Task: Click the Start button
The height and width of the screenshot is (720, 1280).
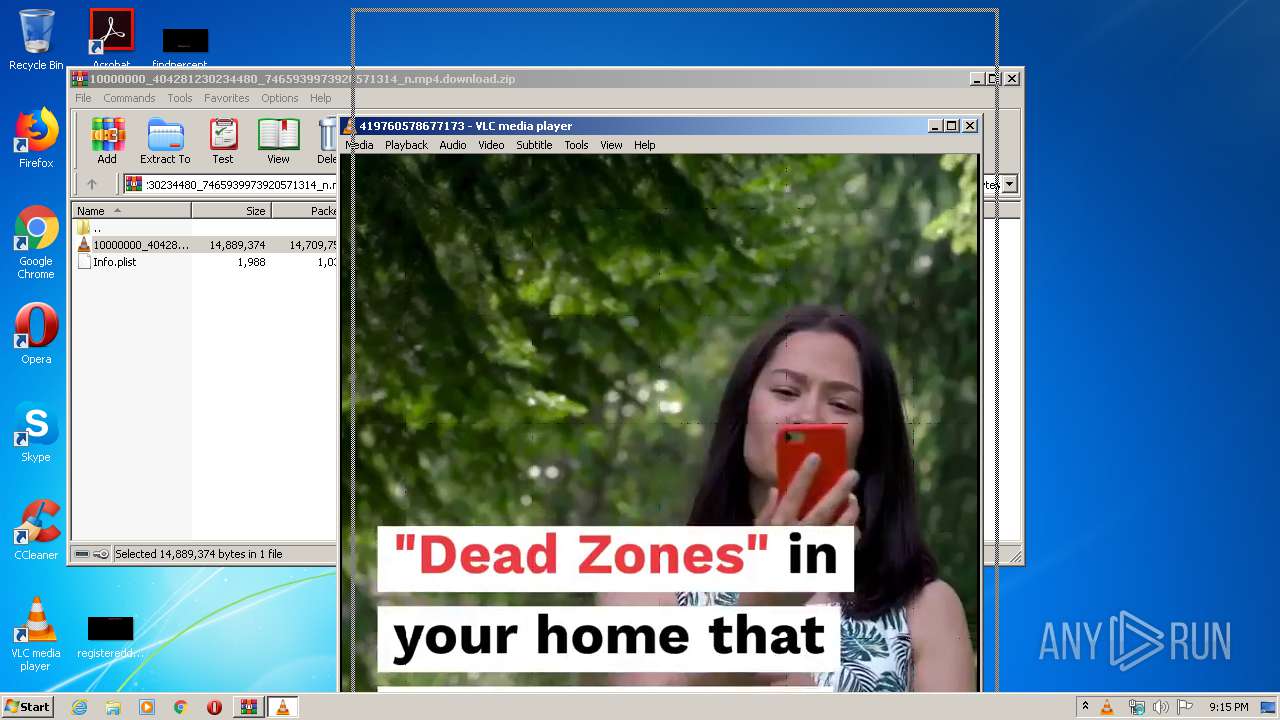Action: [27, 707]
